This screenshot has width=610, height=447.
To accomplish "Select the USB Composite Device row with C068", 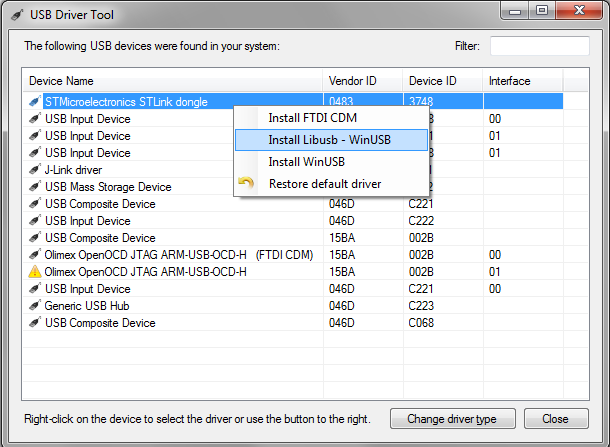I will (x=293, y=323).
